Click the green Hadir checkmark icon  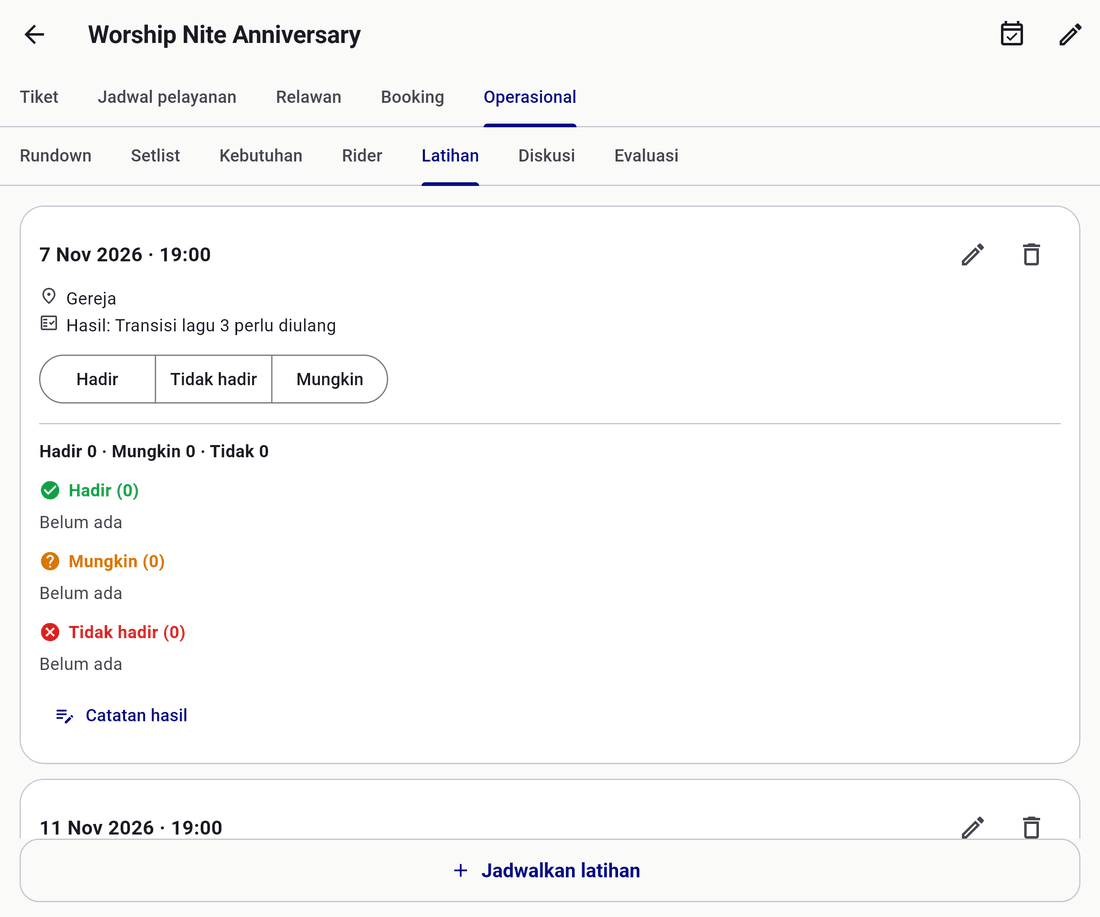tap(50, 490)
